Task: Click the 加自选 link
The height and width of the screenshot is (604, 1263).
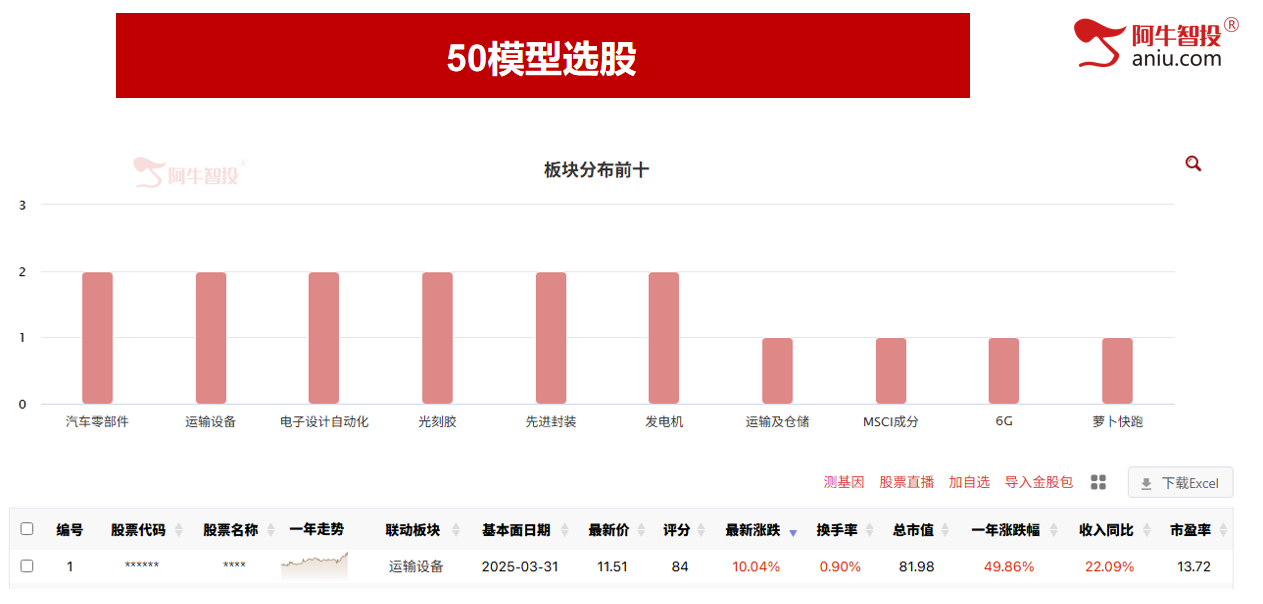Action: point(969,482)
